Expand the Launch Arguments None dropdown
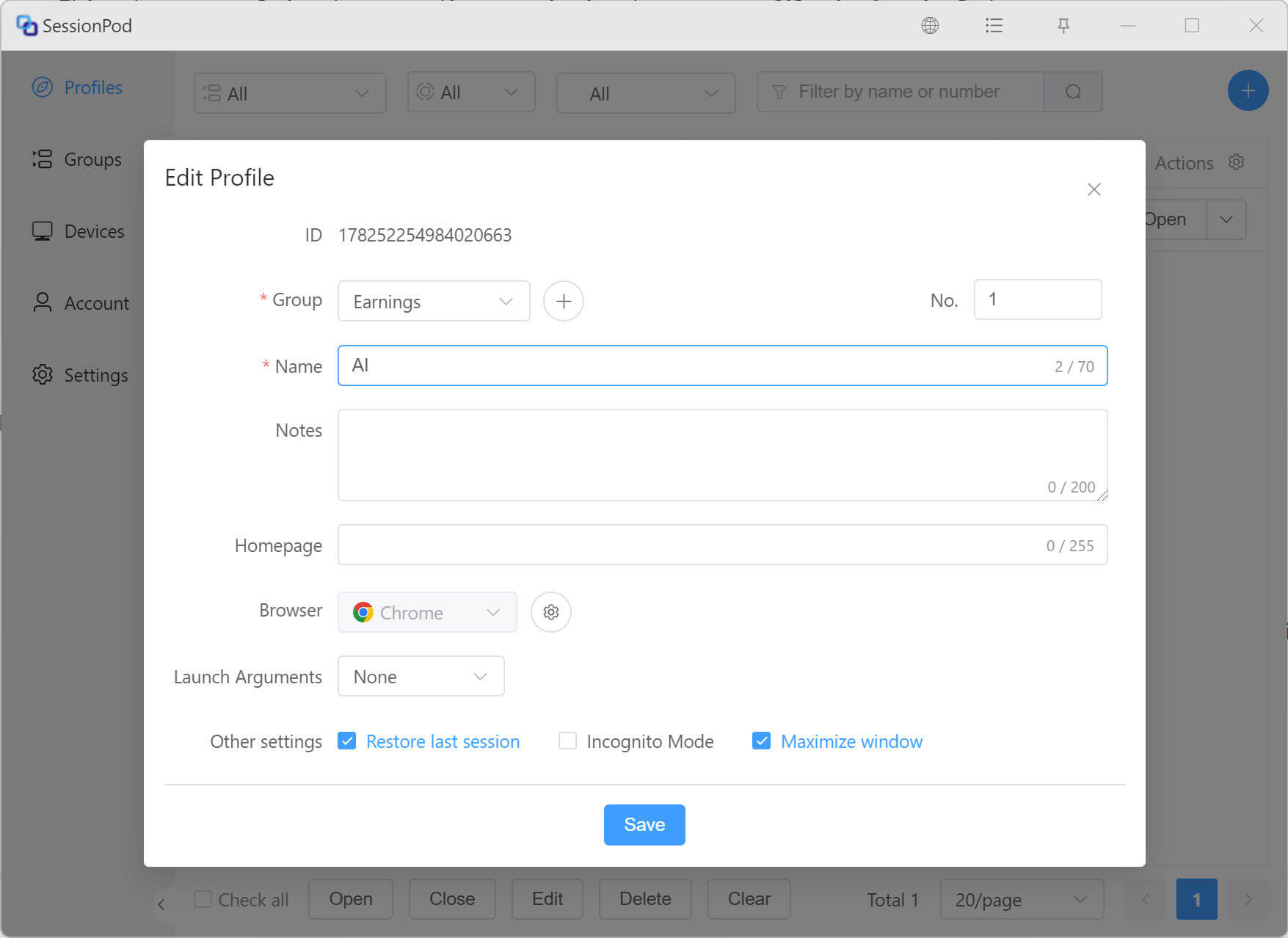 (421, 676)
